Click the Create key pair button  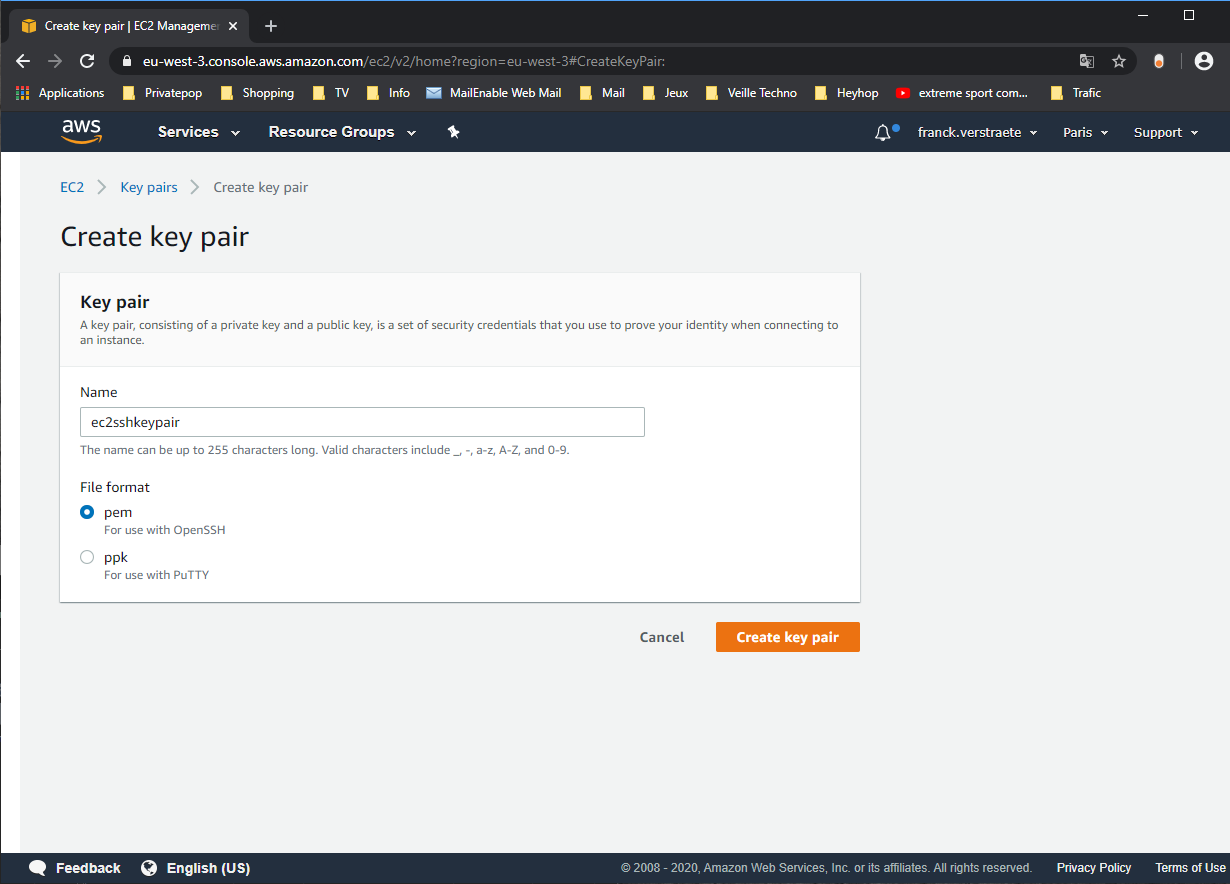pyautogui.click(x=788, y=637)
